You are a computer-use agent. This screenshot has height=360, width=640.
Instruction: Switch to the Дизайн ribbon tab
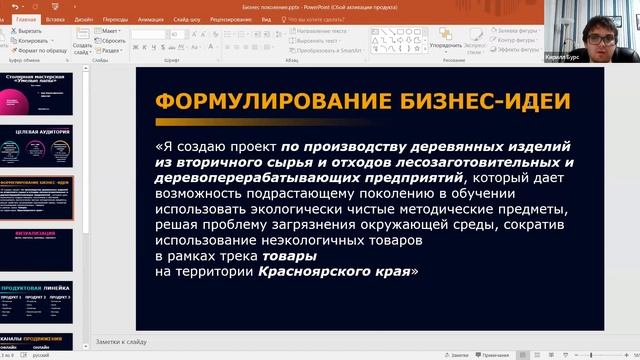[x=84, y=19]
